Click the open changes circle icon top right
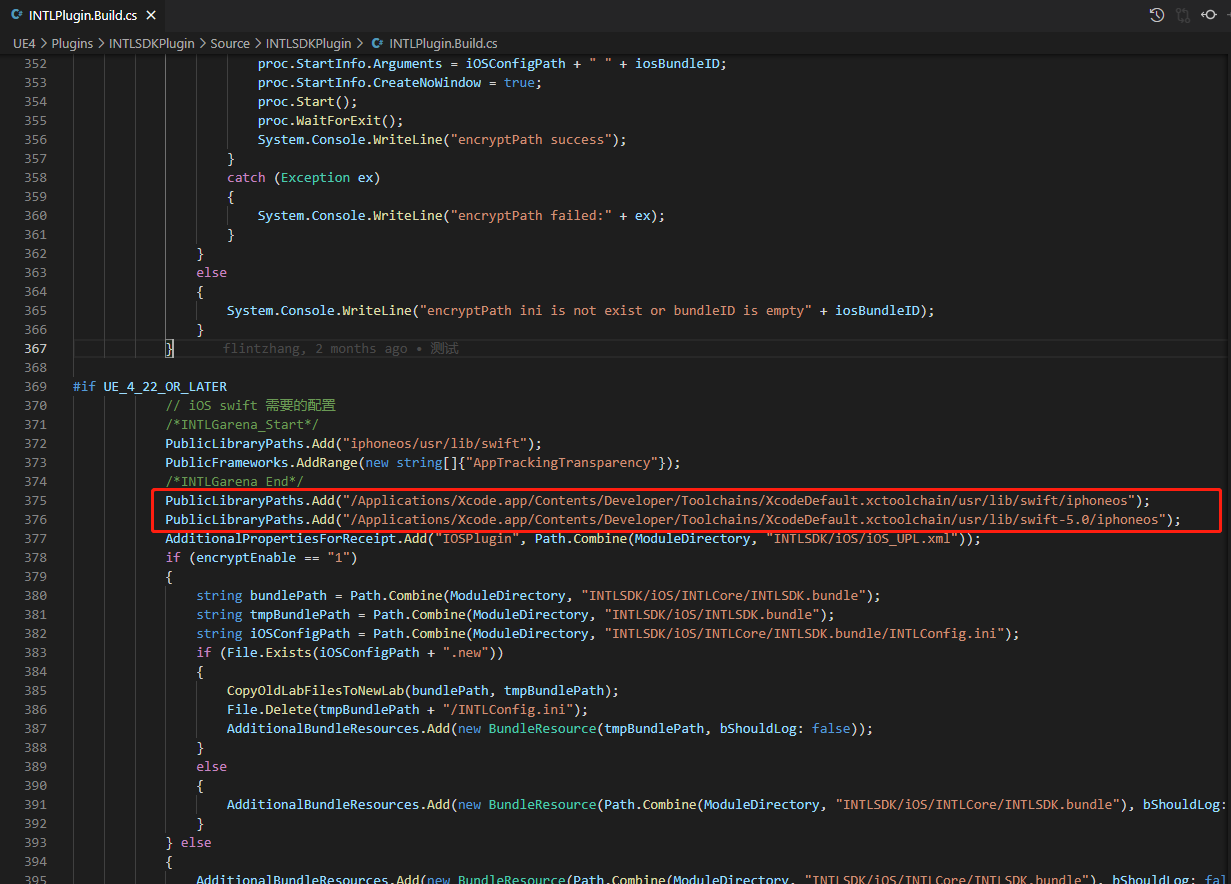Image resolution: width=1231 pixels, height=884 pixels. 1210,15
